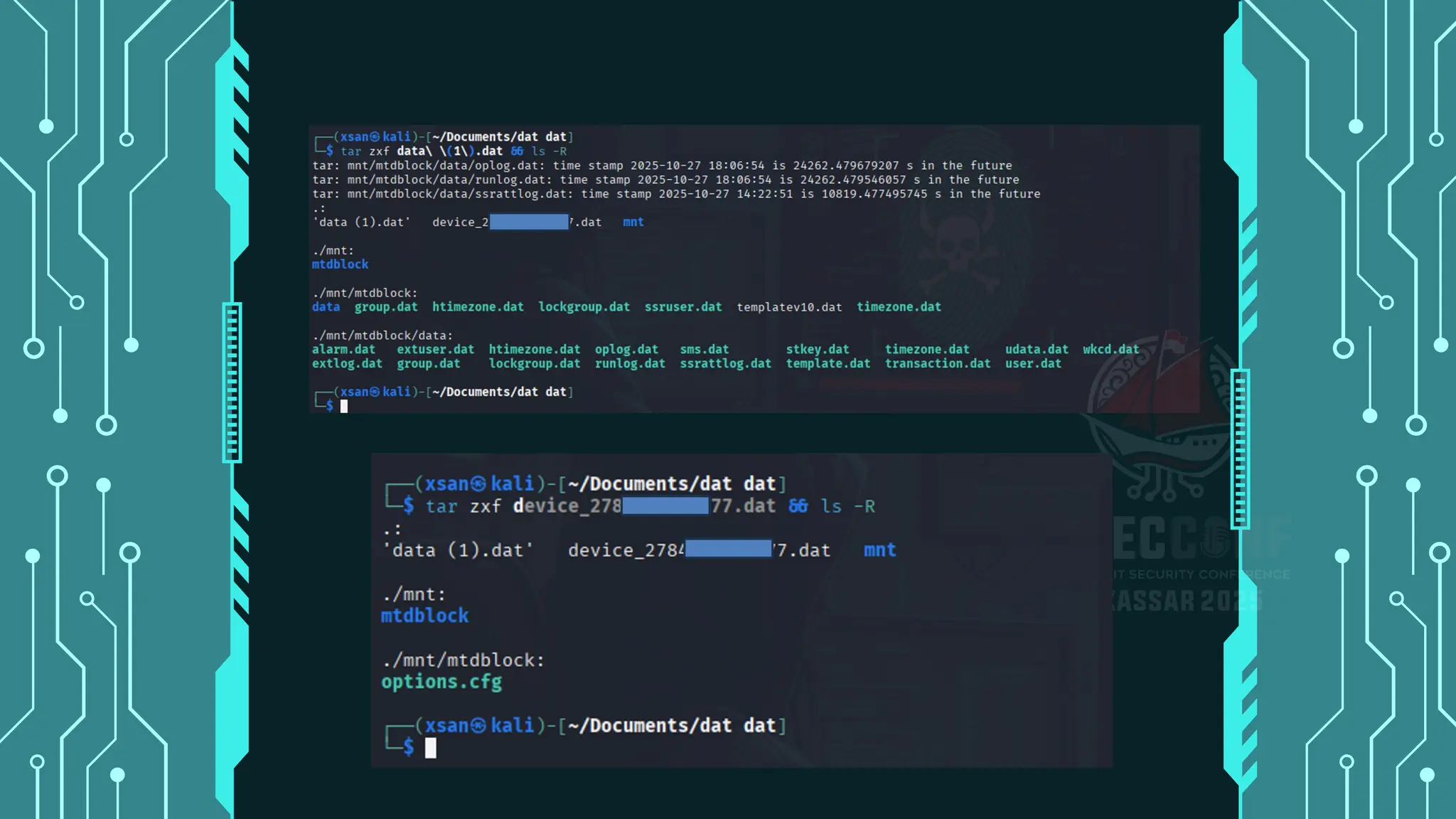Click the options.cfg file in the listing

coord(441,682)
